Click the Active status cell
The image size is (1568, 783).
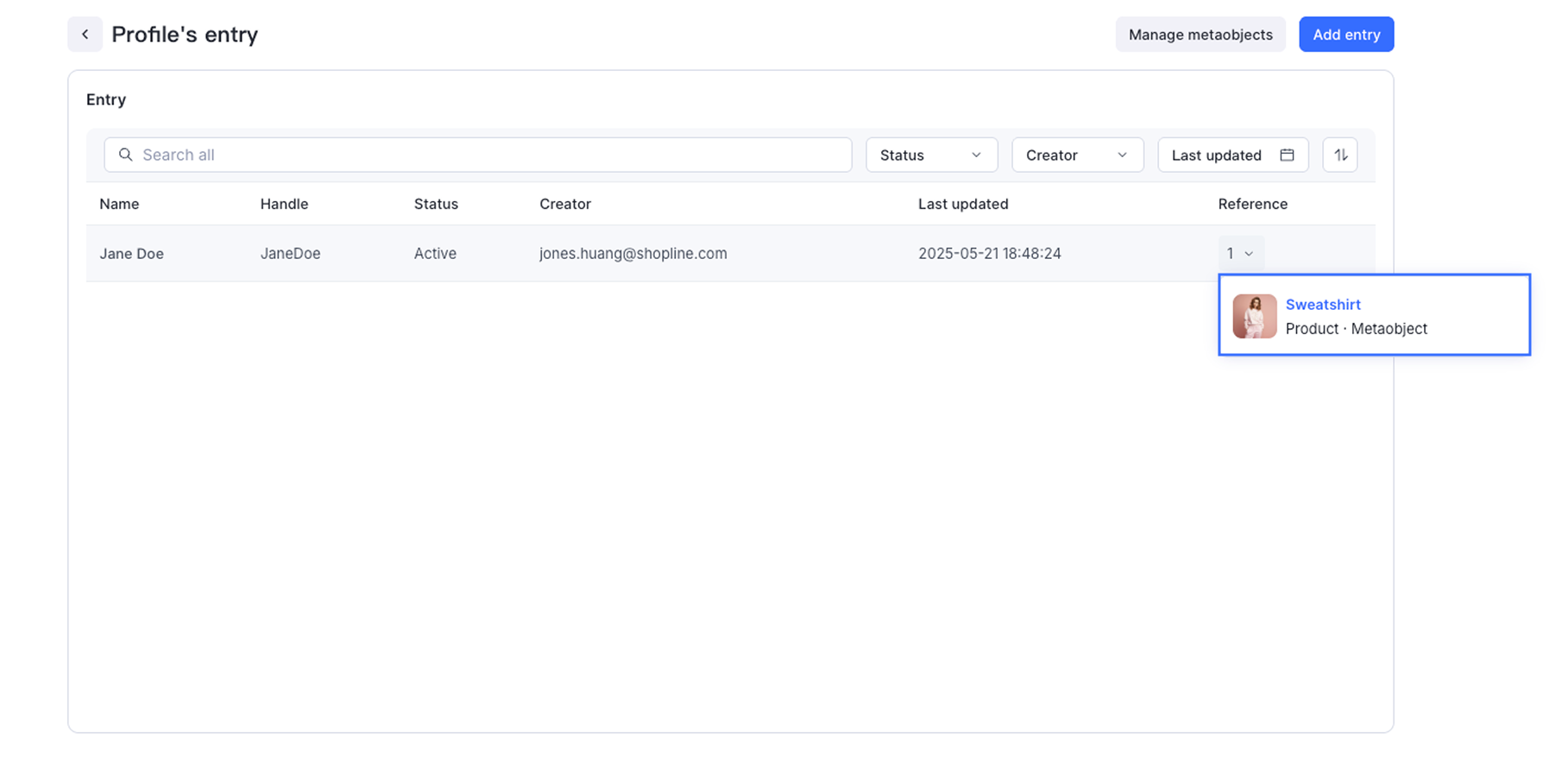point(435,254)
